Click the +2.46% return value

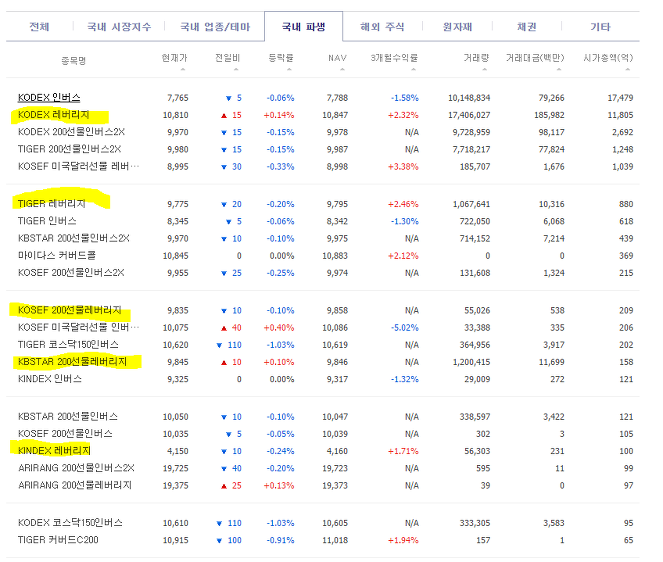(403, 204)
